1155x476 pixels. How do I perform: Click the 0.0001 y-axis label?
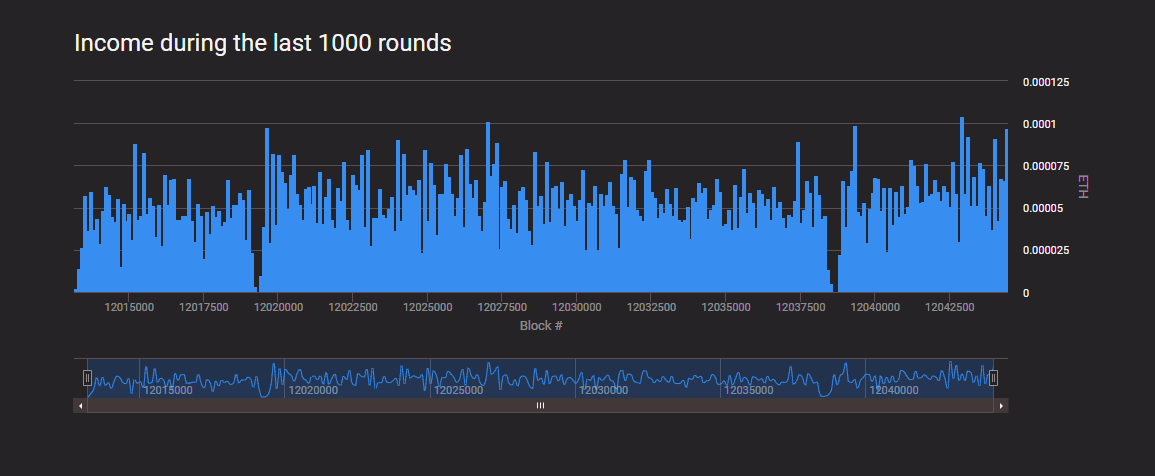coord(1039,124)
